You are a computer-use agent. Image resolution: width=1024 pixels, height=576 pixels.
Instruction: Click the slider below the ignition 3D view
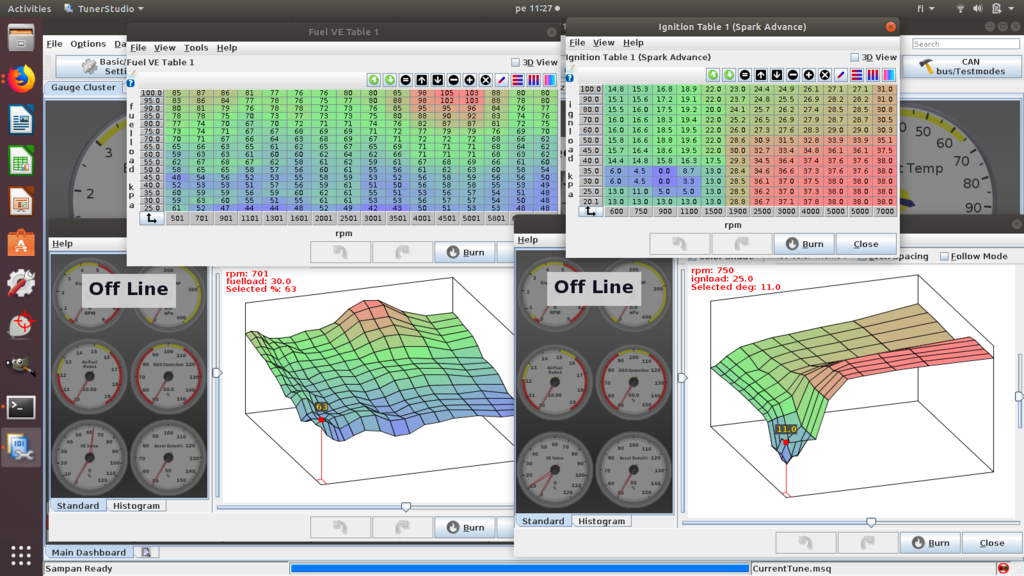(x=871, y=522)
